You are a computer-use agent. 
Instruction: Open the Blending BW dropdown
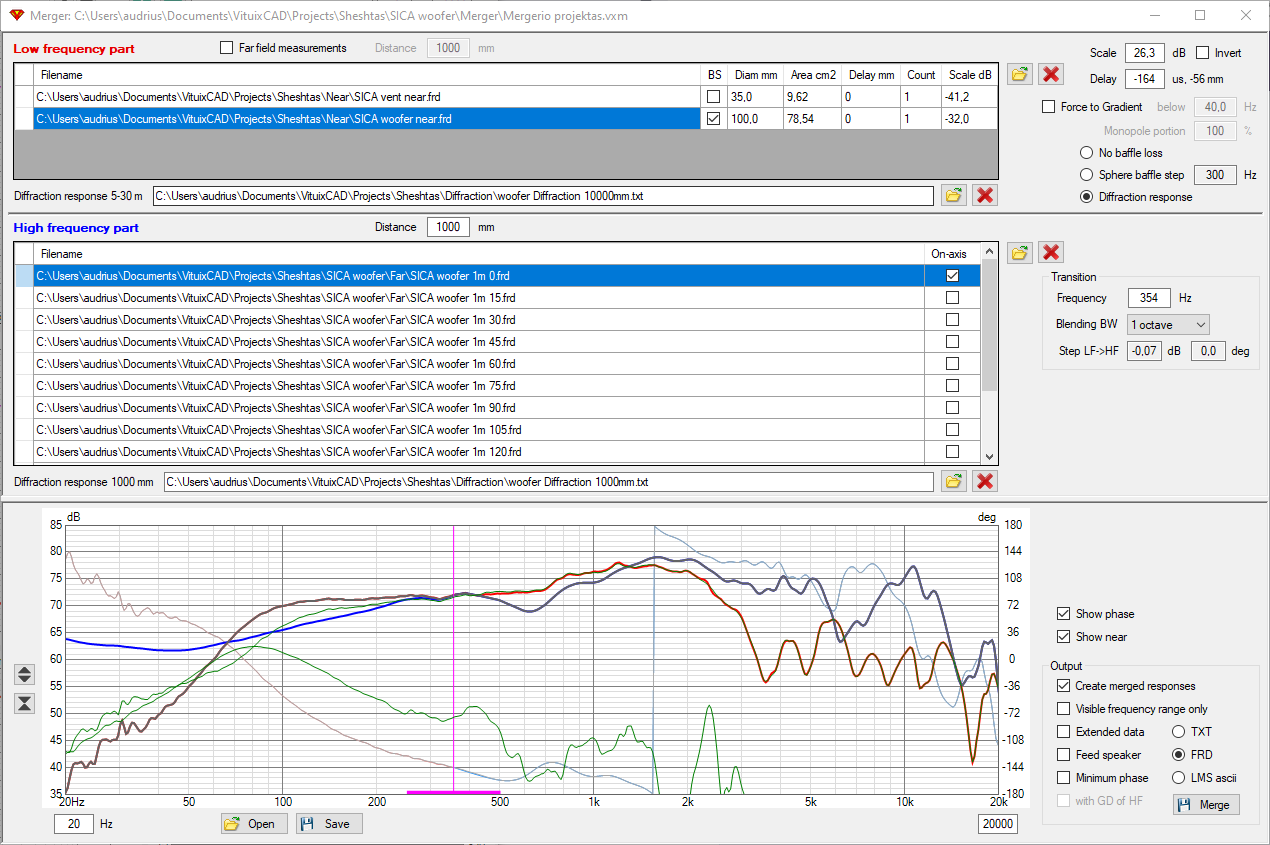pyautogui.click(x=1168, y=324)
